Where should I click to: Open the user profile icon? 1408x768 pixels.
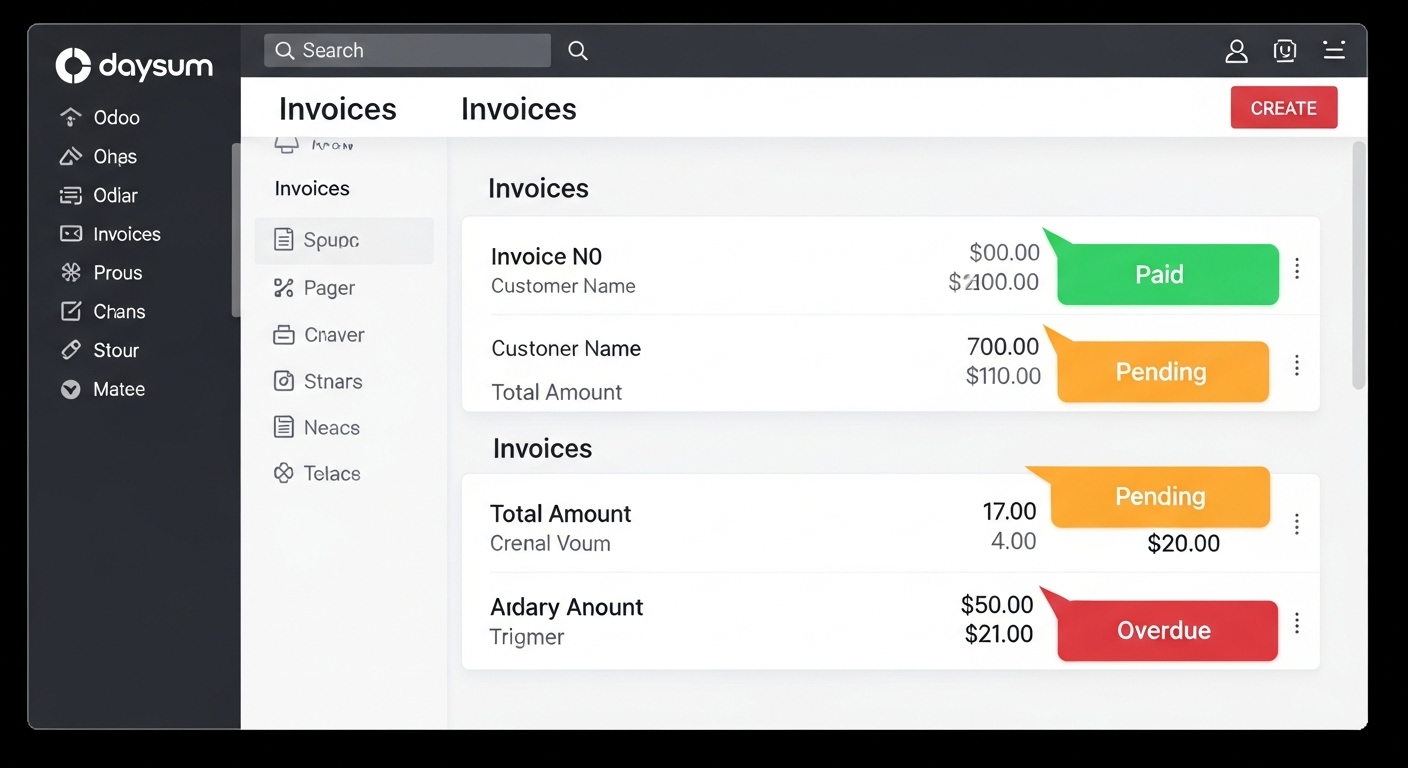(1236, 50)
